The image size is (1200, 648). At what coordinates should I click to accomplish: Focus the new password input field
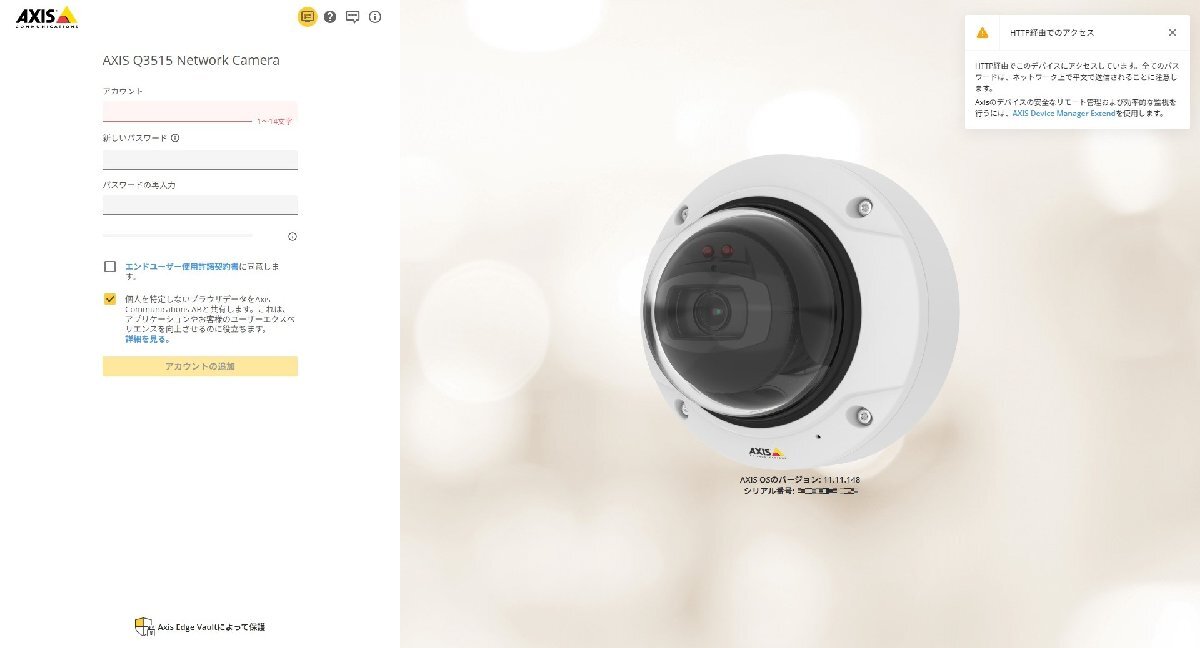200,160
